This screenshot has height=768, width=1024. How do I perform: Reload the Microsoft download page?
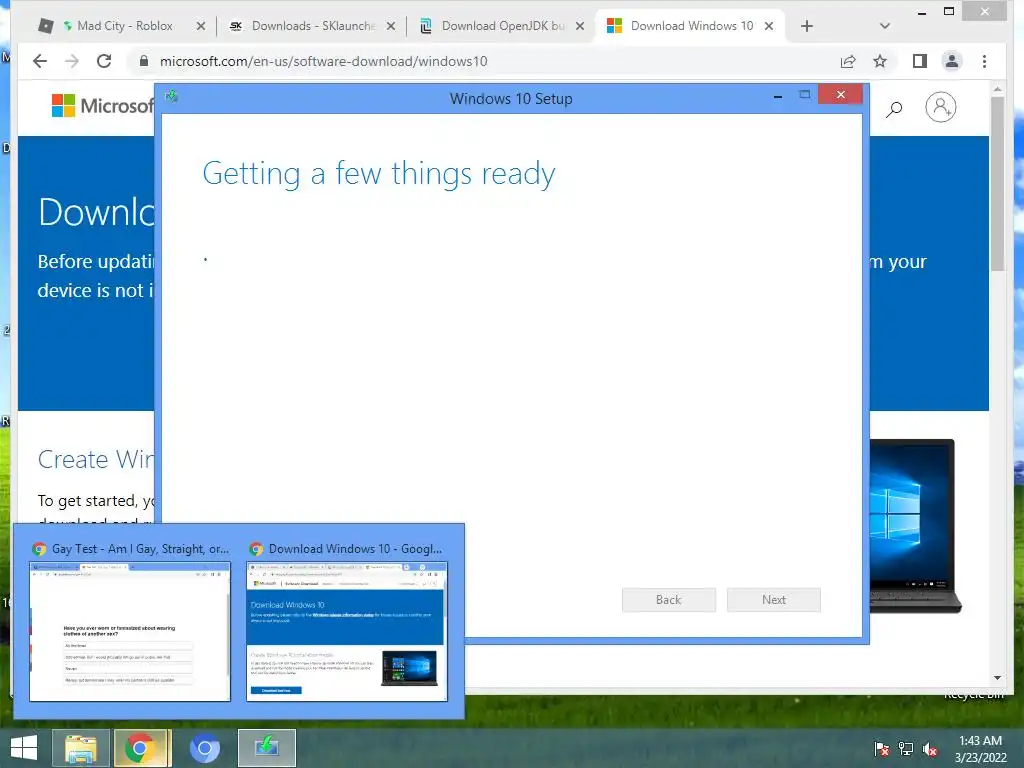104,61
